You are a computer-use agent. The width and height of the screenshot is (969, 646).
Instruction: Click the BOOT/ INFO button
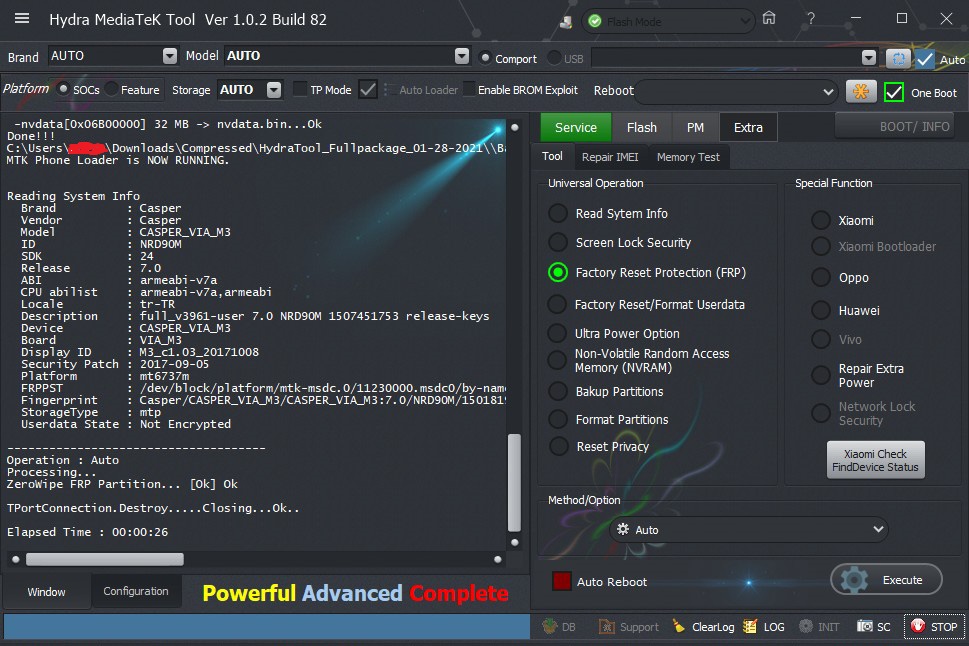pyautogui.click(x=895, y=126)
